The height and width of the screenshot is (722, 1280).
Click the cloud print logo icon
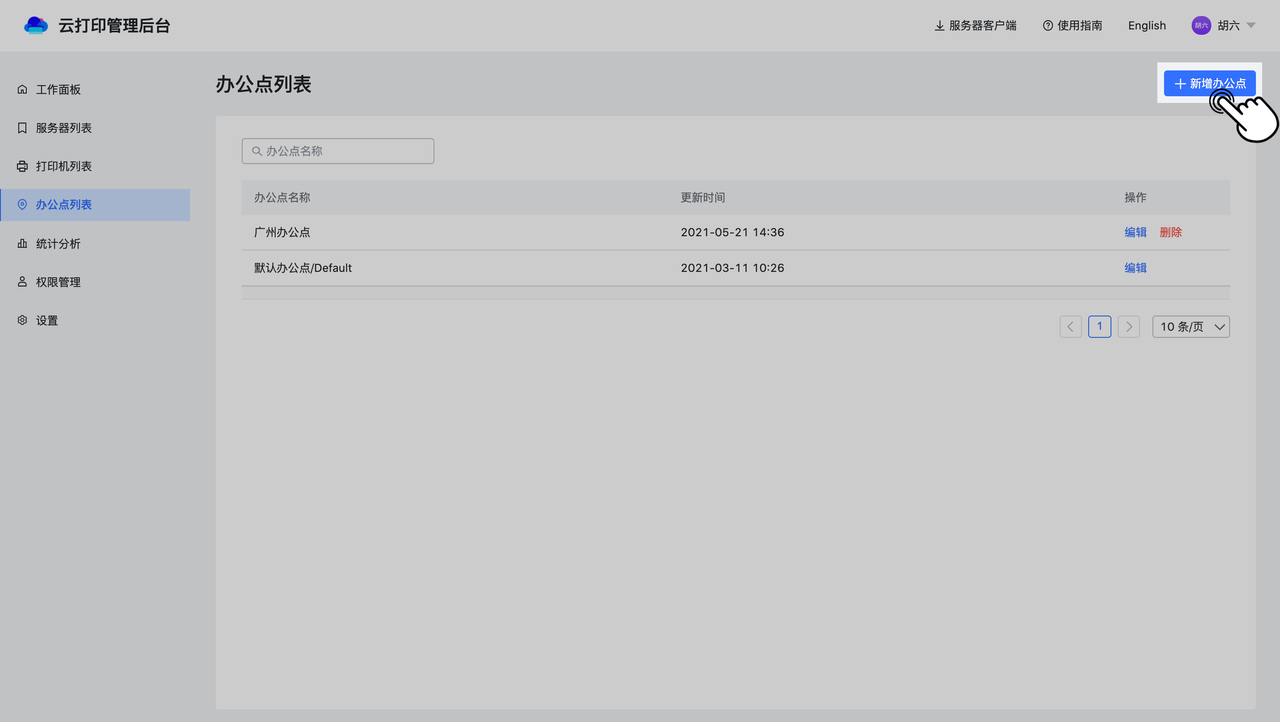36,25
